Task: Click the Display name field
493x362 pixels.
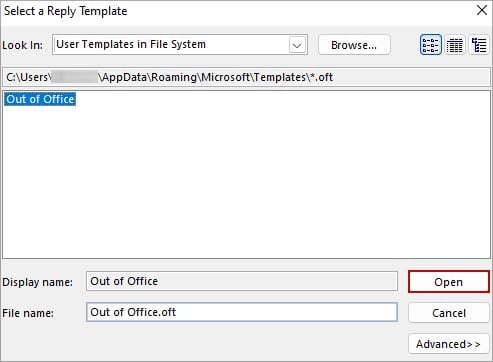Action: (x=242, y=281)
